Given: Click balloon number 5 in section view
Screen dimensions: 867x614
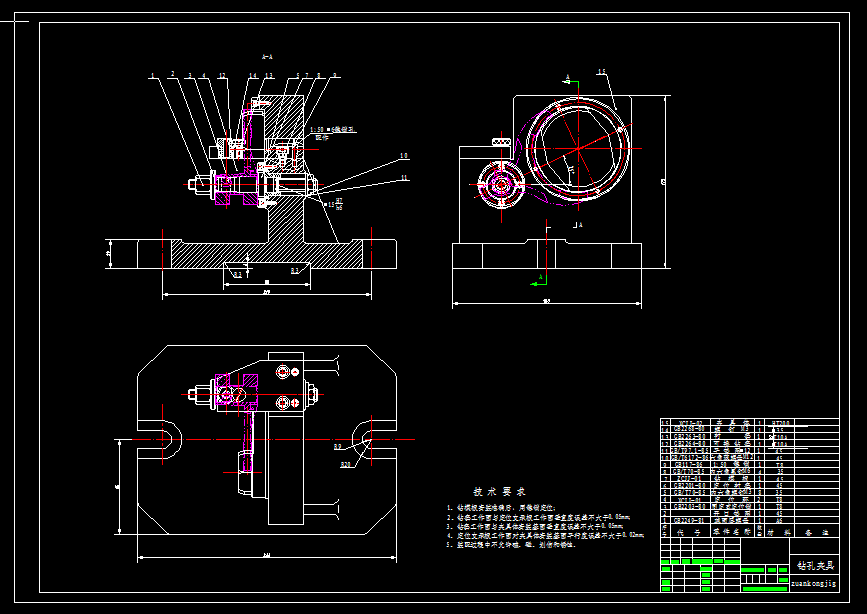Looking at the screenshot, I should (297, 75).
